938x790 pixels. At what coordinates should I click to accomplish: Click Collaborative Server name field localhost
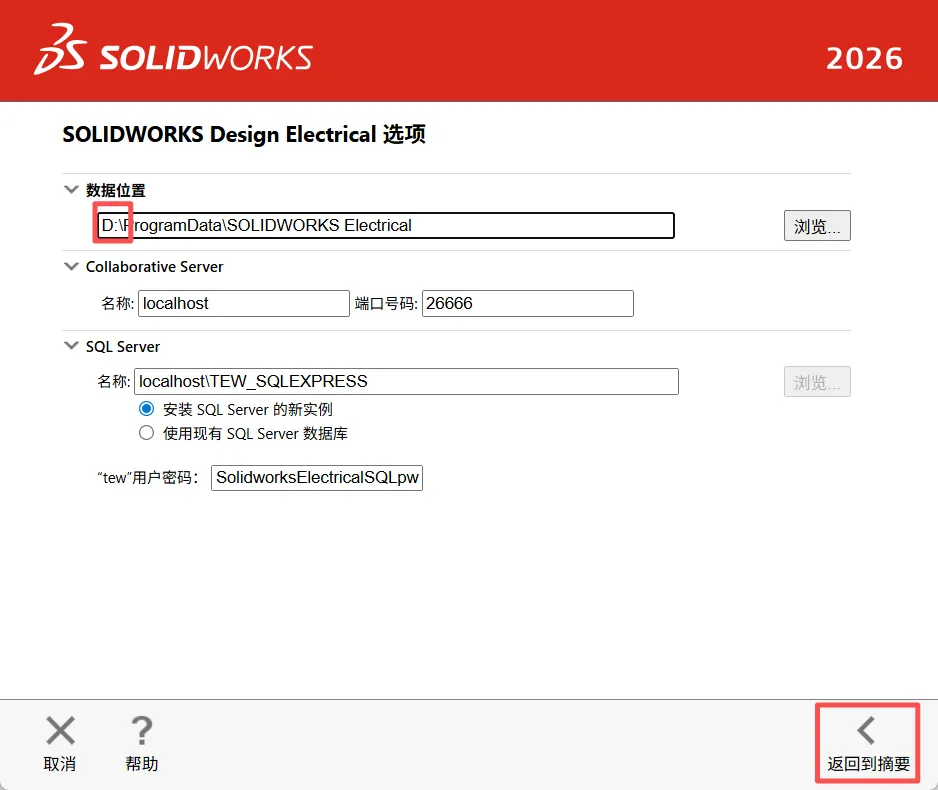coord(243,303)
